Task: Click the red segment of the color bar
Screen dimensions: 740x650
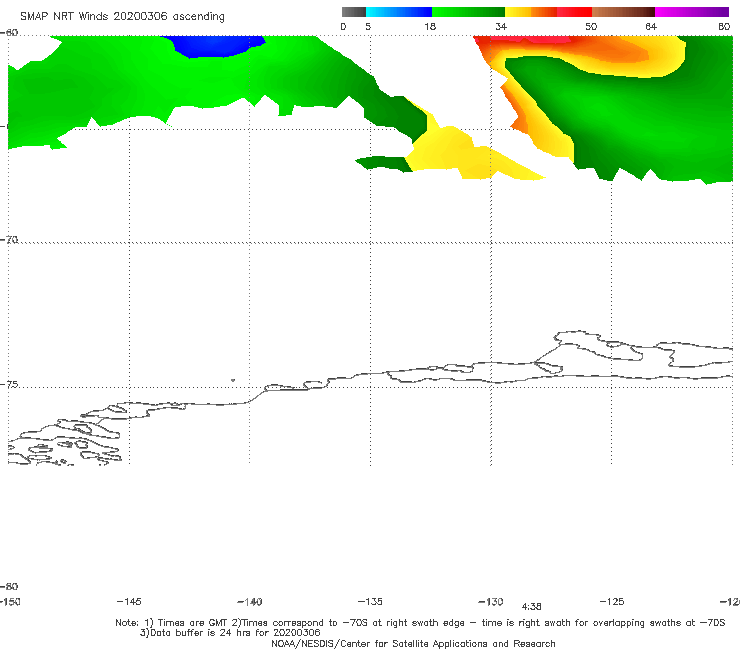Action: (x=574, y=12)
